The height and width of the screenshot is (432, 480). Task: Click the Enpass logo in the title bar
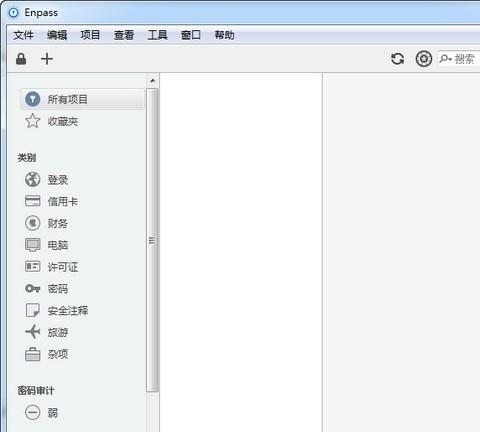click(14, 13)
